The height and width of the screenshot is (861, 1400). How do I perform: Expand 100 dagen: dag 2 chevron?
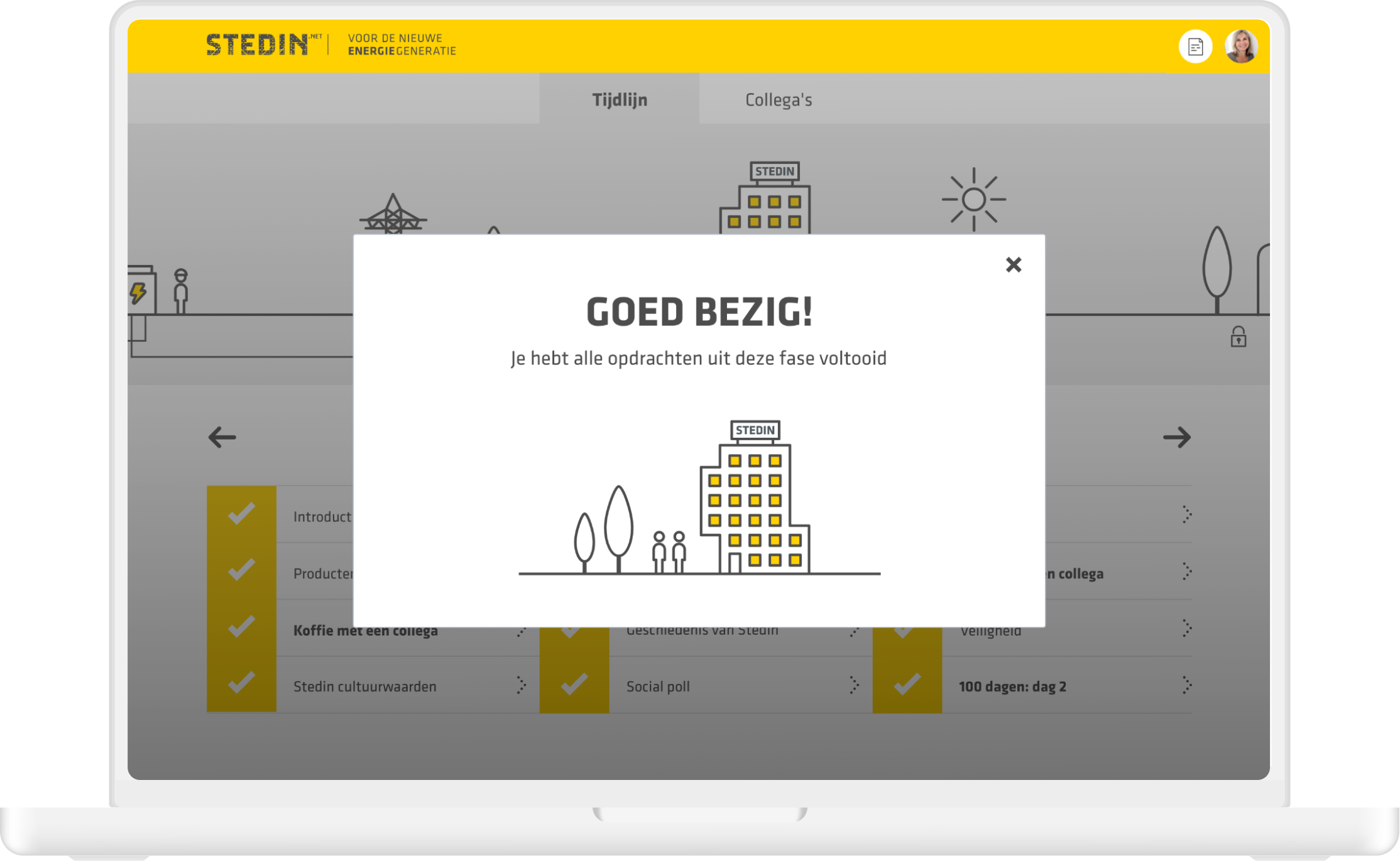[1186, 685]
